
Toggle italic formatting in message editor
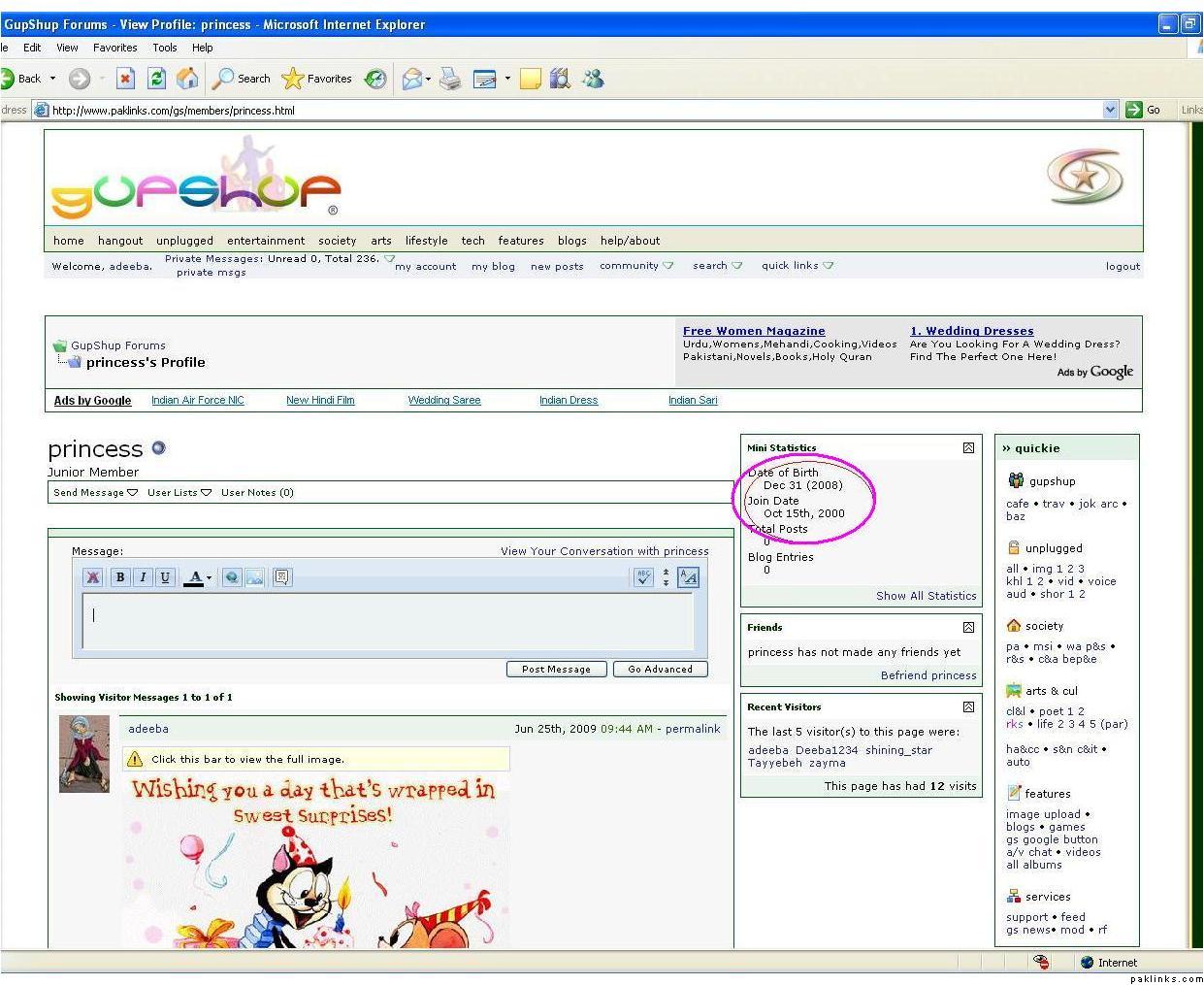click(x=143, y=577)
